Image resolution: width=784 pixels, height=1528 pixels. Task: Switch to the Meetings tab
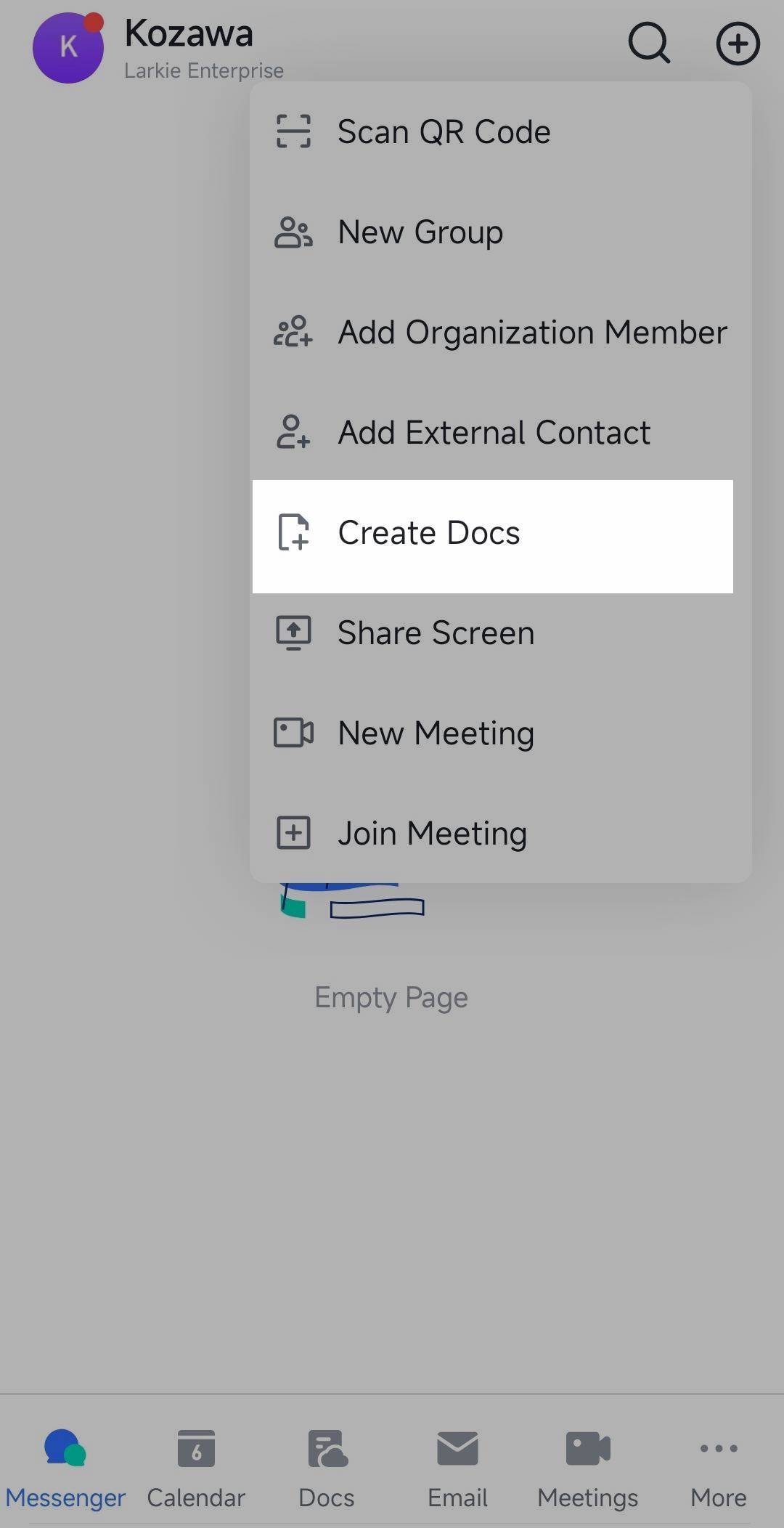(588, 1466)
